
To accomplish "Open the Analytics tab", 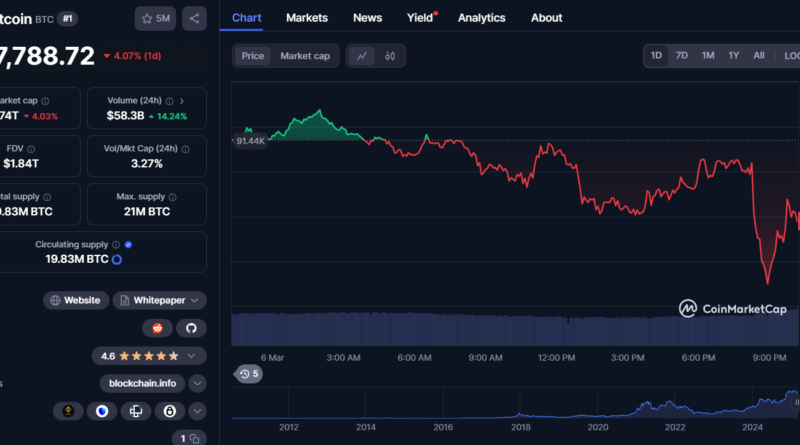I will (x=481, y=18).
